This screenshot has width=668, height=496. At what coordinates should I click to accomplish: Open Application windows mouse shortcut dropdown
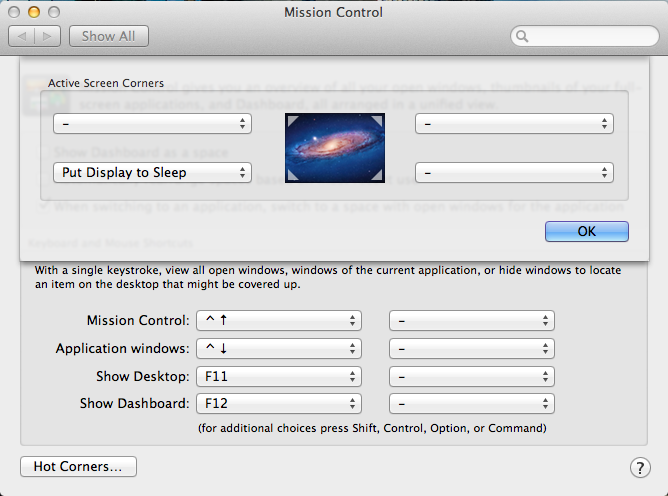point(472,349)
